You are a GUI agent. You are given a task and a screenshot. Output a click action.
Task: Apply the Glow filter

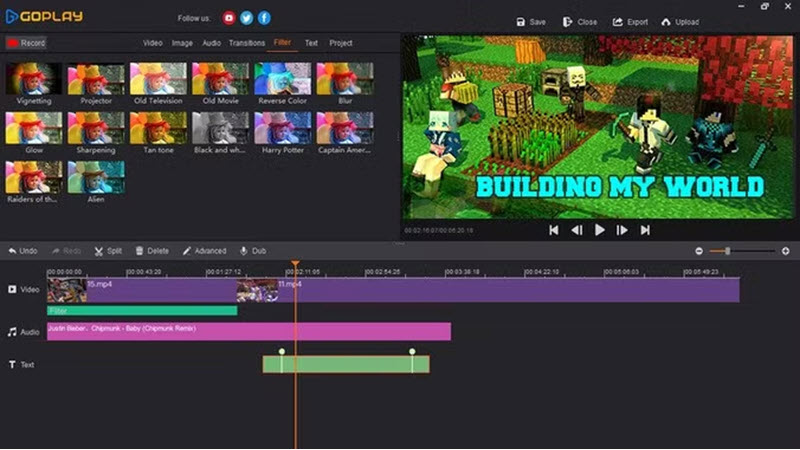[34, 128]
